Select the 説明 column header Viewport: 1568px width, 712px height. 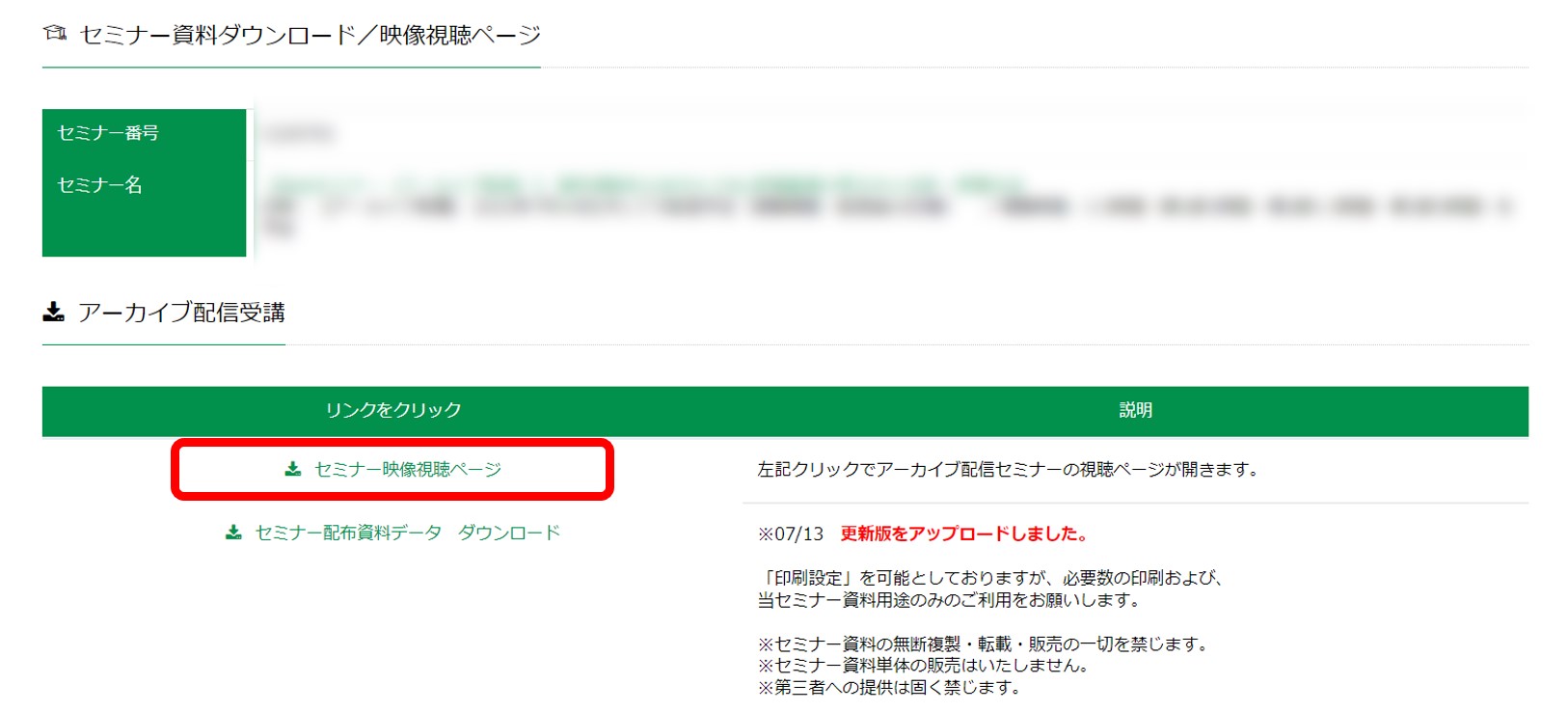[1135, 410]
